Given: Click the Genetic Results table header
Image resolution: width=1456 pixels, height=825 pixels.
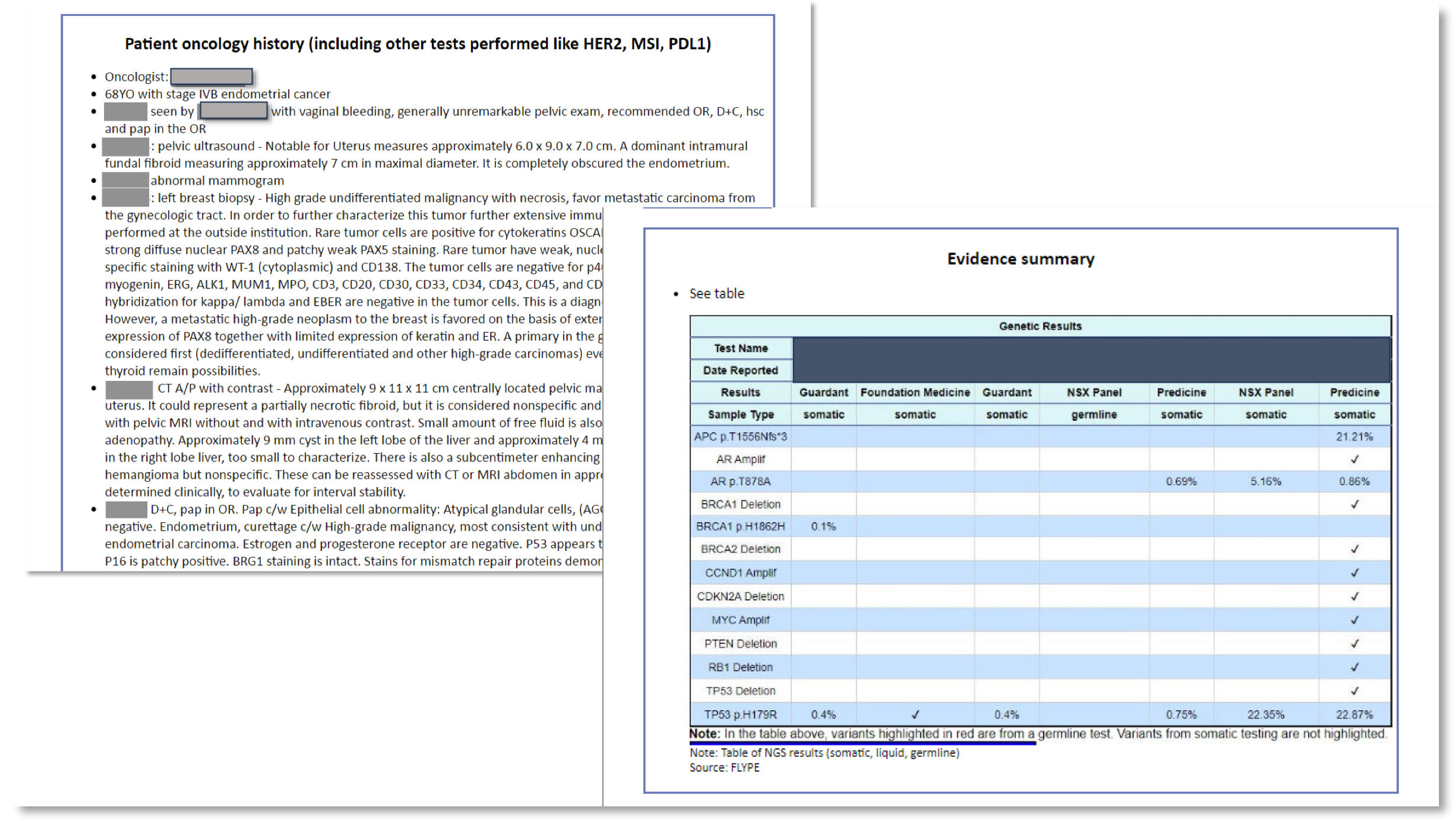Looking at the screenshot, I should click(x=1040, y=327).
